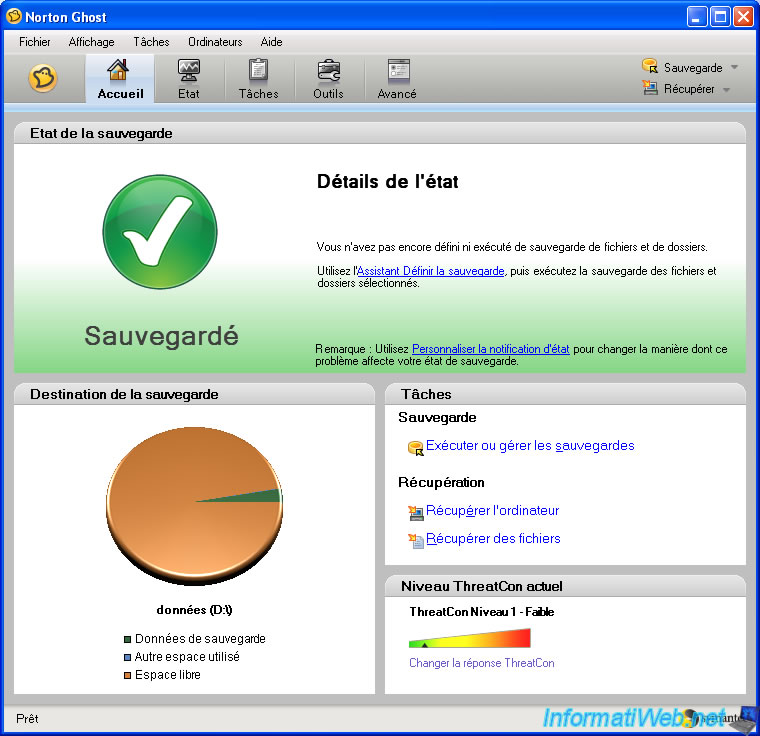
Task: Click the icon beside Exécuter ou gérer les sauvegardes
Action: (415, 448)
